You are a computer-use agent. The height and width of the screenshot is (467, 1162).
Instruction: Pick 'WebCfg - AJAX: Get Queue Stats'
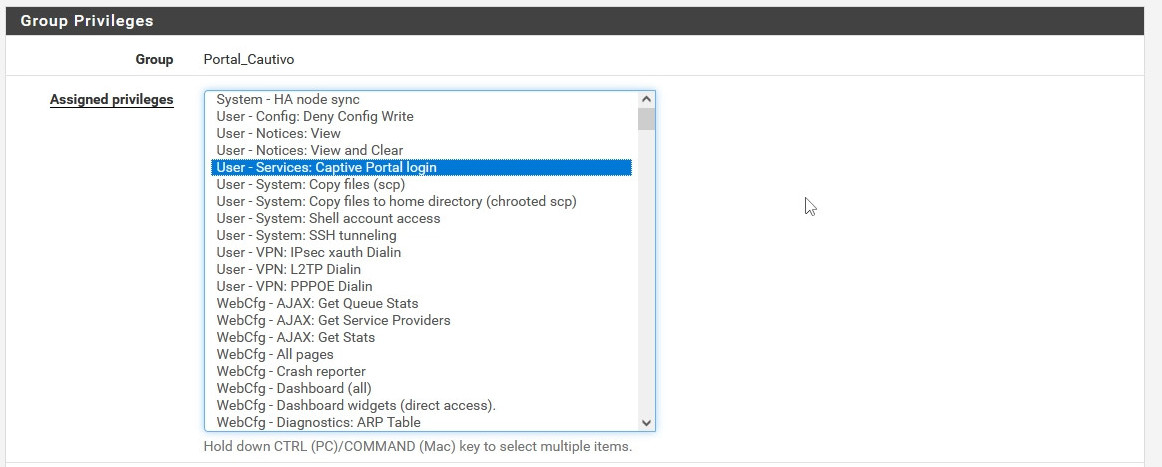[317, 303]
